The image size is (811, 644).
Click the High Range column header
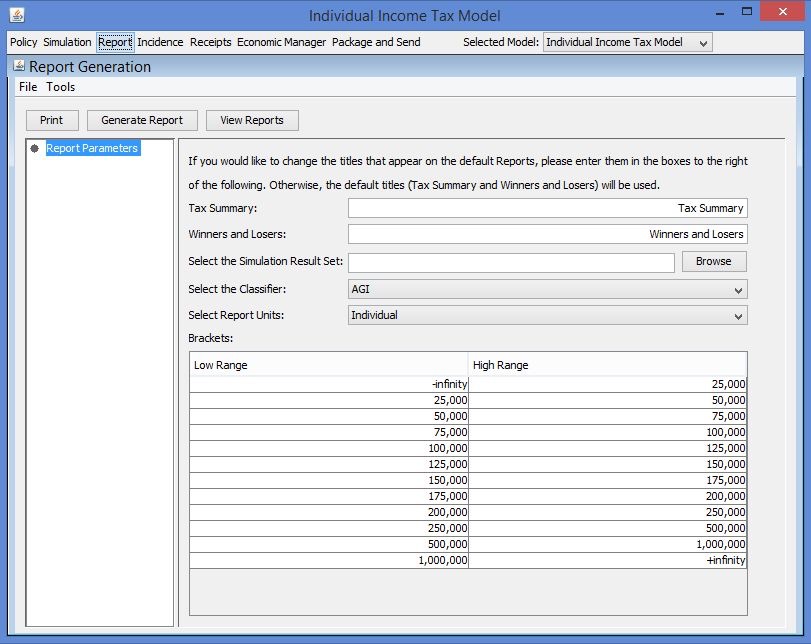pos(607,365)
